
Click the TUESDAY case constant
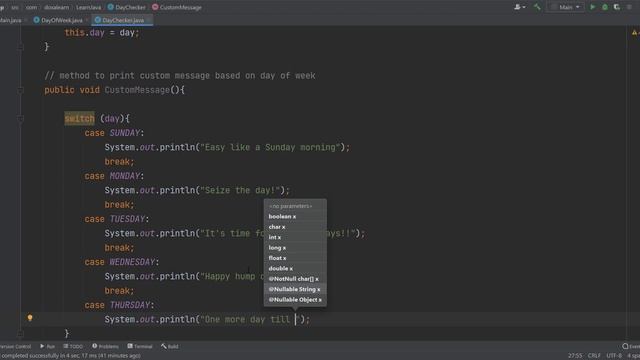(127, 219)
